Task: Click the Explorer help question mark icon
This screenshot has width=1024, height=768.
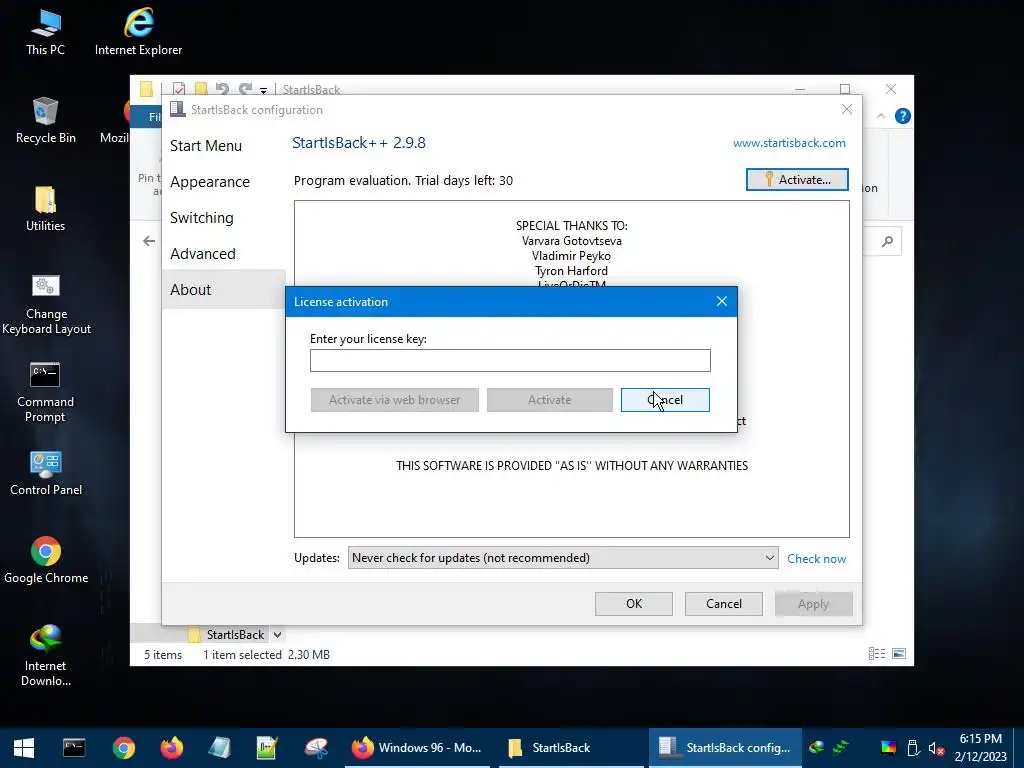Action: click(903, 116)
